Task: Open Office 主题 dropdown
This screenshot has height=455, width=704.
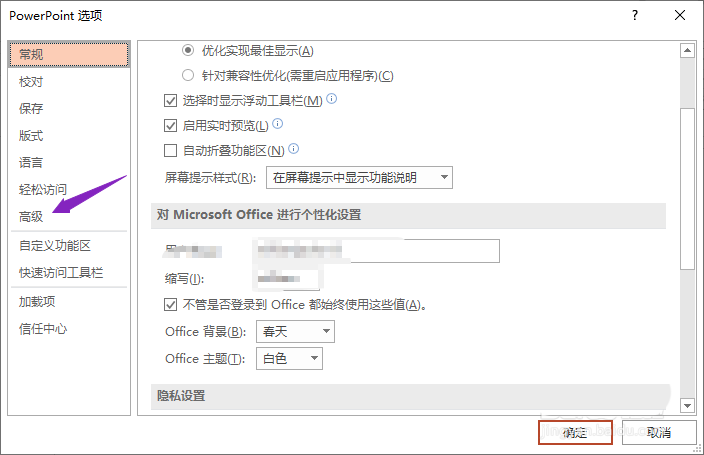Action: point(289,358)
